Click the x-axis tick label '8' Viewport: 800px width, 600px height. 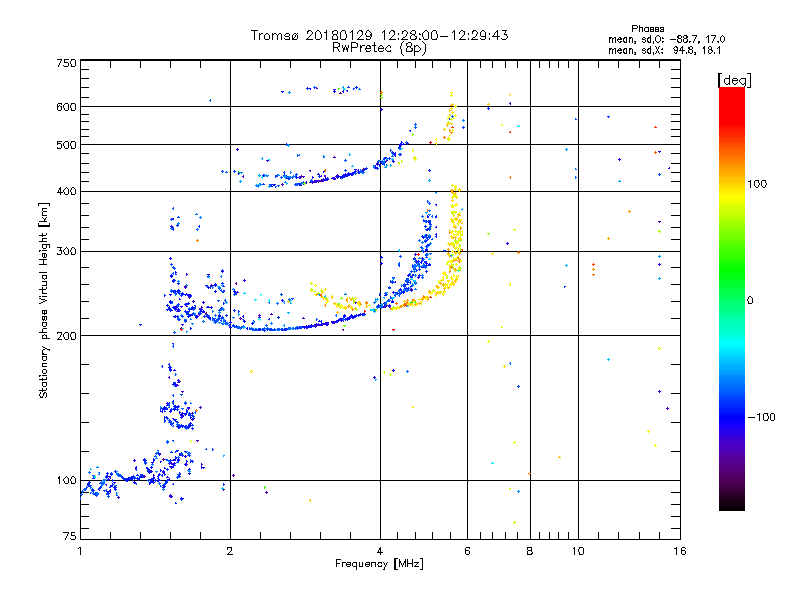click(x=530, y=551)
